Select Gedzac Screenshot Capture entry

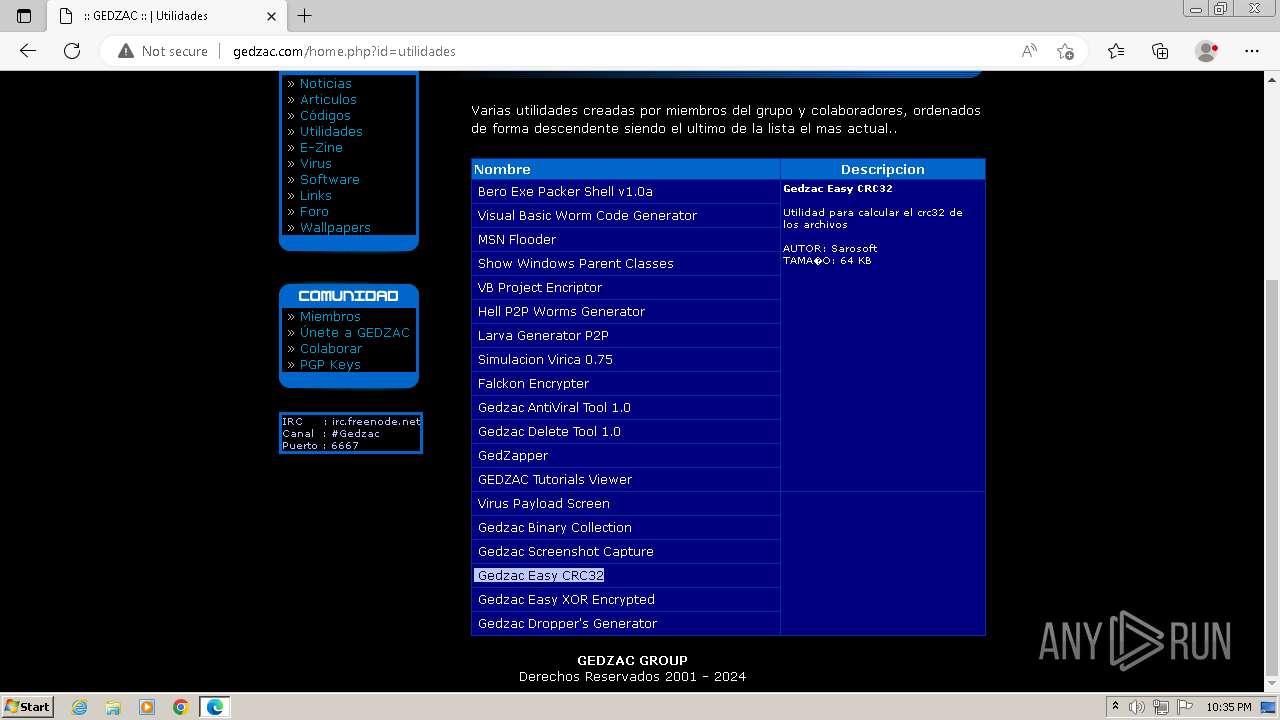(626, 551)
